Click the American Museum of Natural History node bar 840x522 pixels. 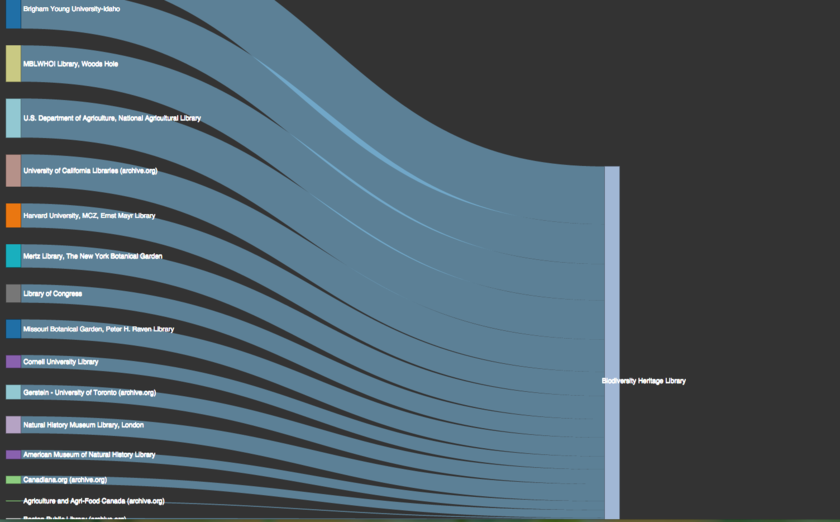[13, 454]
